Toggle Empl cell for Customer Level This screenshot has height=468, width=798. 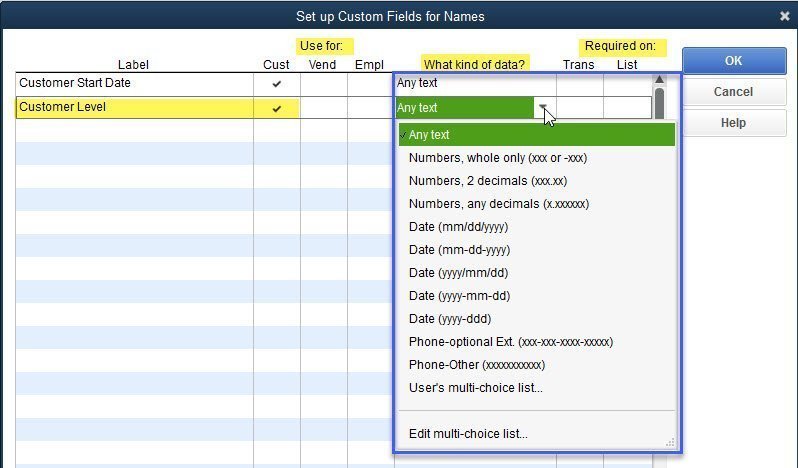(x=370, y=108)
